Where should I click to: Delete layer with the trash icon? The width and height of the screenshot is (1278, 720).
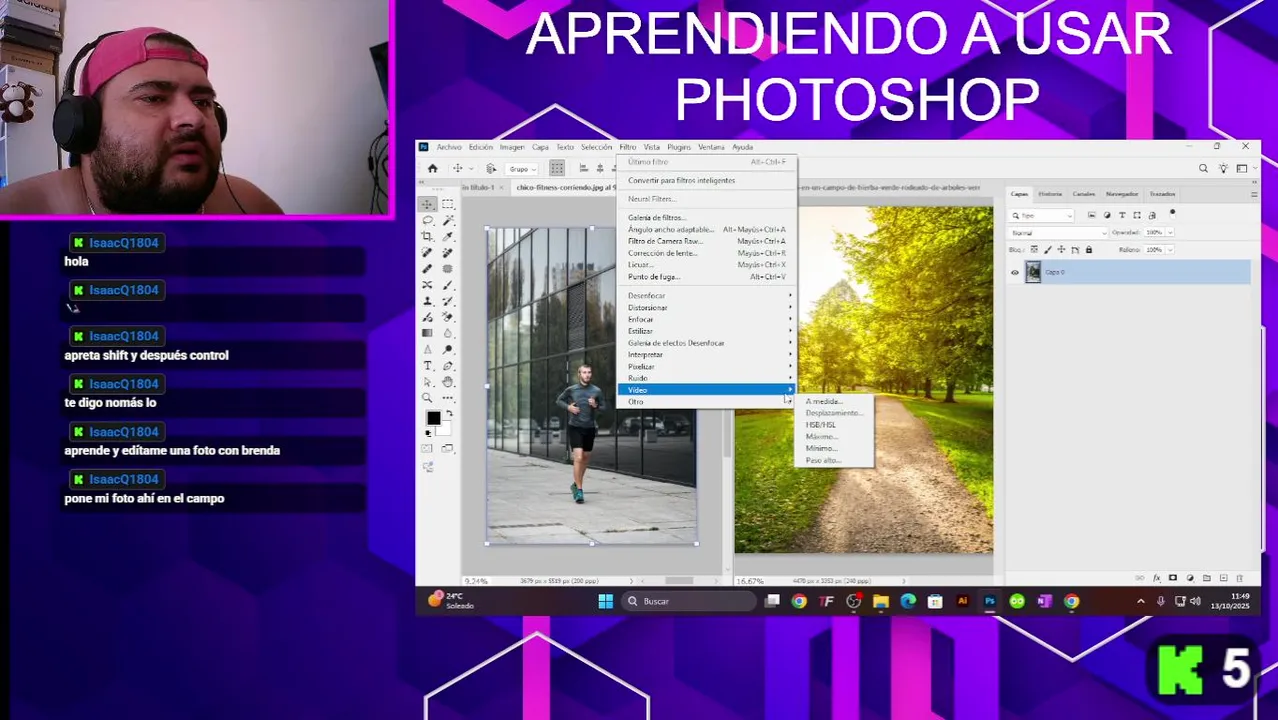pyautogui.click(x=1240, y=578)
